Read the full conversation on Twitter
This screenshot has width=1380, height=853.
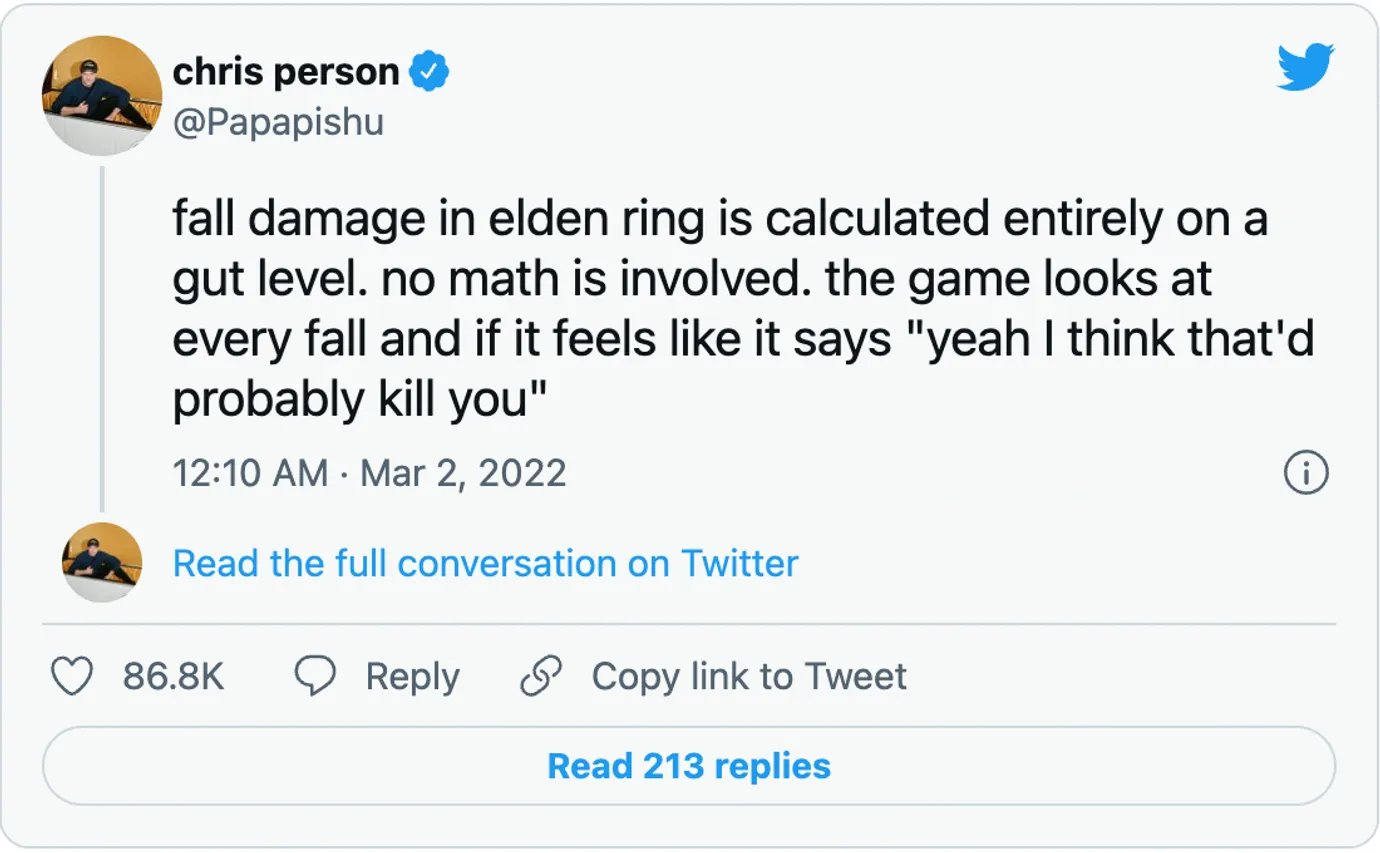coord(485,563)
